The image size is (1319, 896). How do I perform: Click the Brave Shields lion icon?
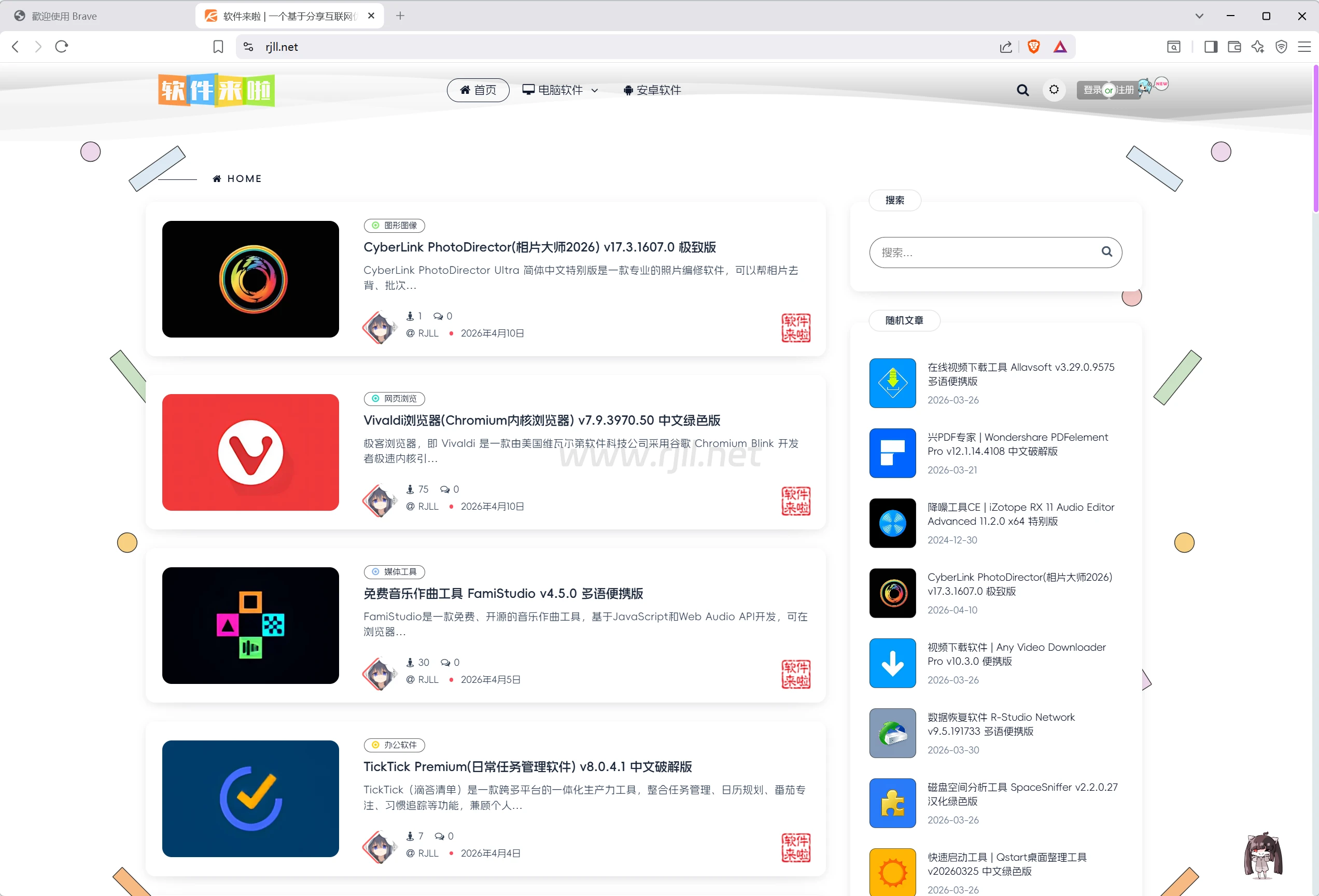click(1033, 47)
